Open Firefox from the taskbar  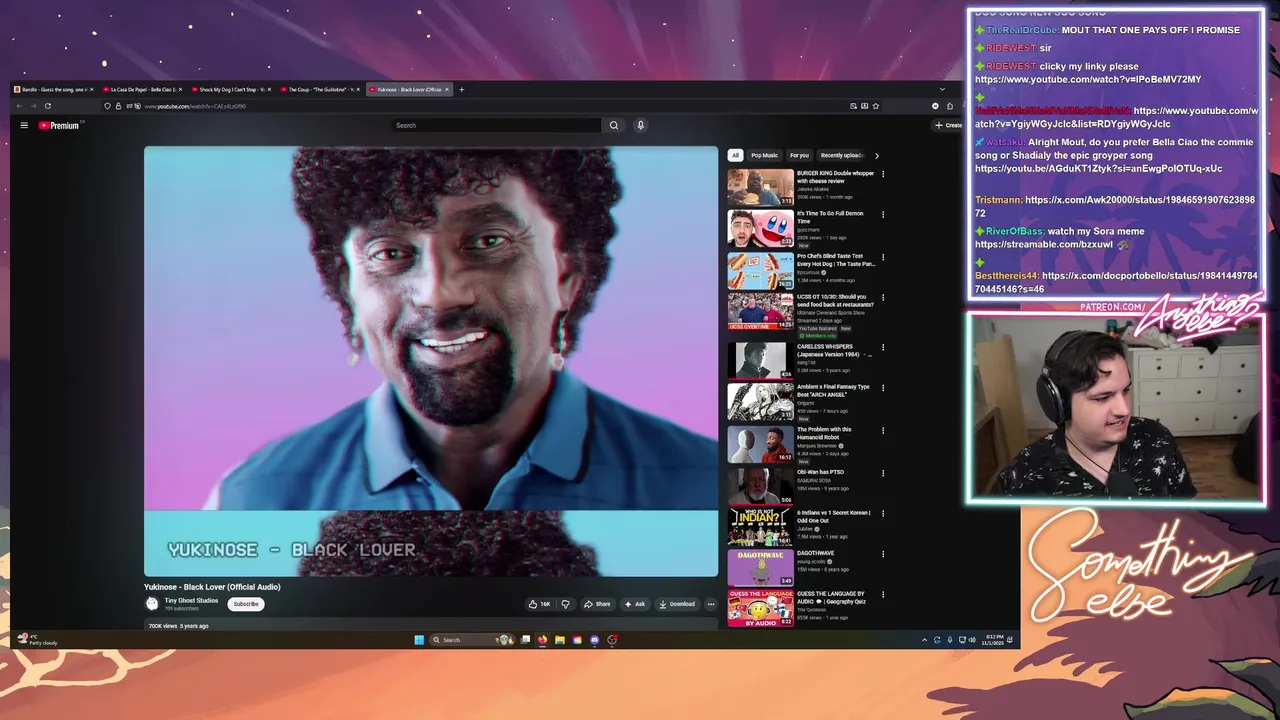pos(542,640)
